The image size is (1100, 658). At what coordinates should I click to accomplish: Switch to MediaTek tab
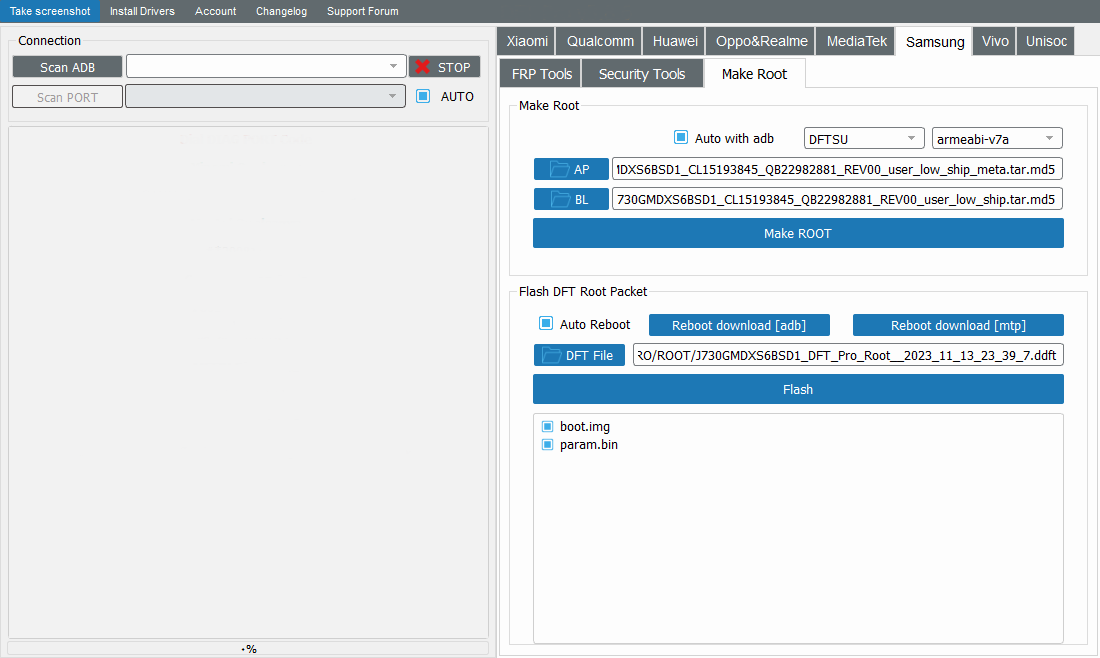point(857,41)
